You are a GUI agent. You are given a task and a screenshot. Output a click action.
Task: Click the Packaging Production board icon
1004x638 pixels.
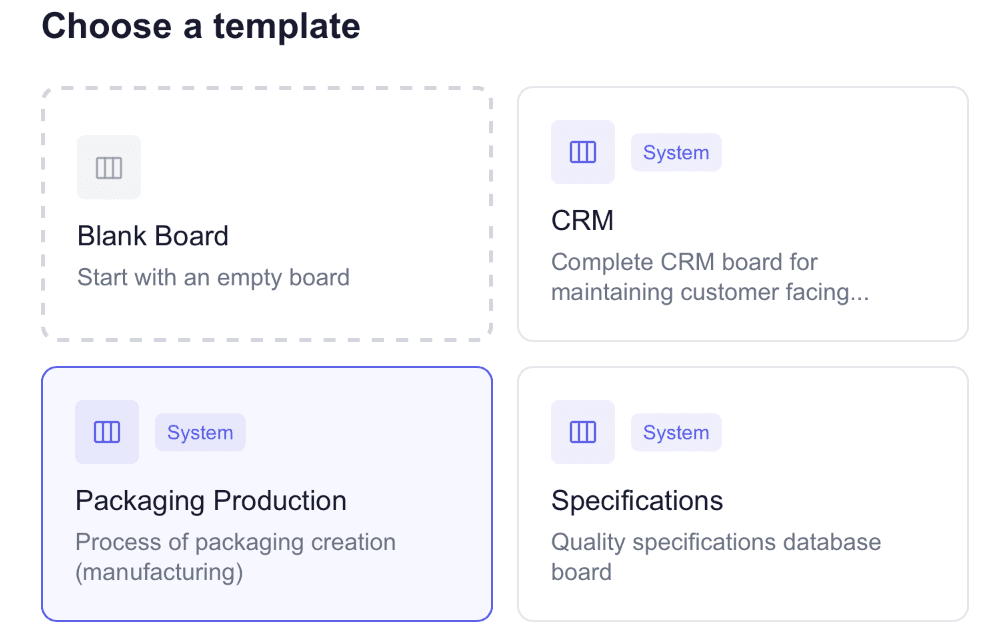(x=107, y=432)
